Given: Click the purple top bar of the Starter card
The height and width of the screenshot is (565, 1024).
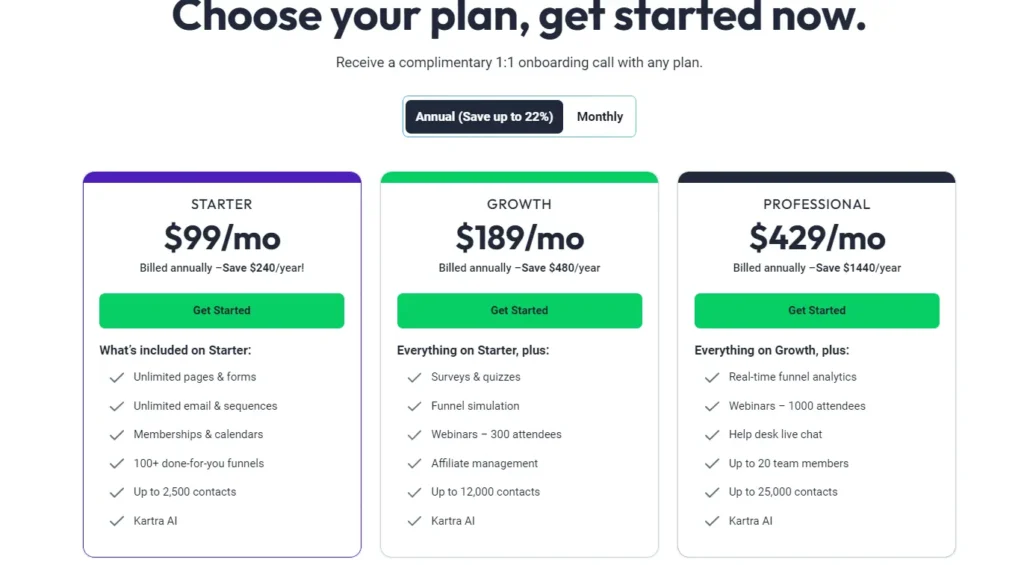Looking at the screenshot, I should 222,177.
